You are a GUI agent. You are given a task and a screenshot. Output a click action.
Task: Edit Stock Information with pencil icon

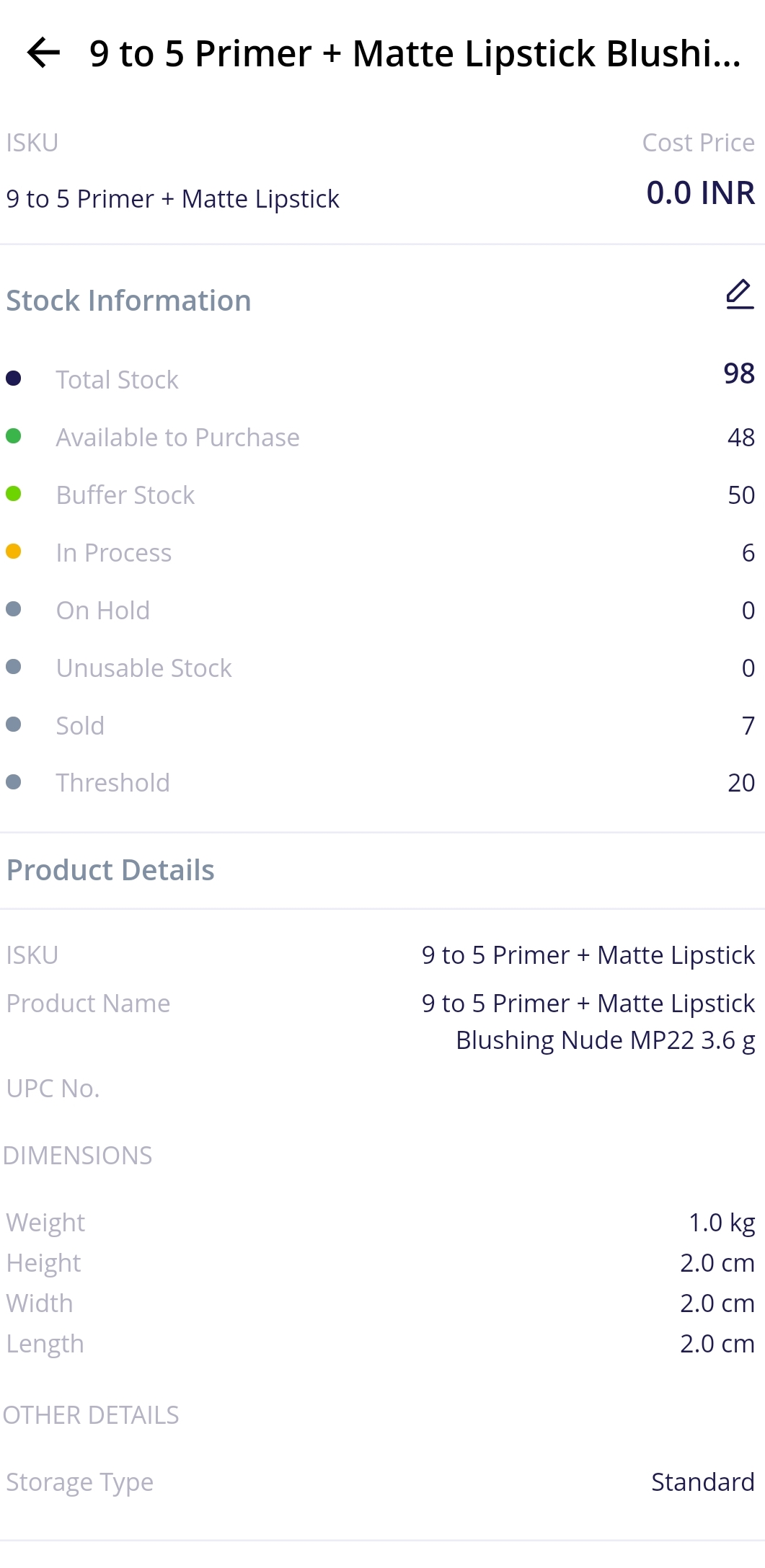pyautogui.click(x=740, y=294)
